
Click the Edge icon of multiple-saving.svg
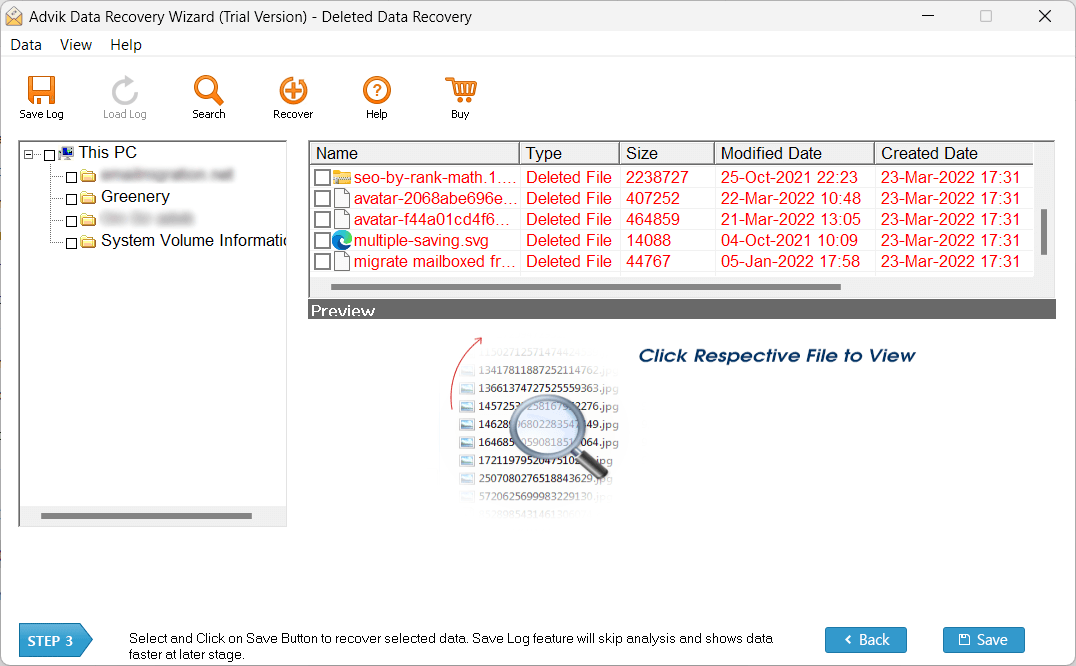342,241
